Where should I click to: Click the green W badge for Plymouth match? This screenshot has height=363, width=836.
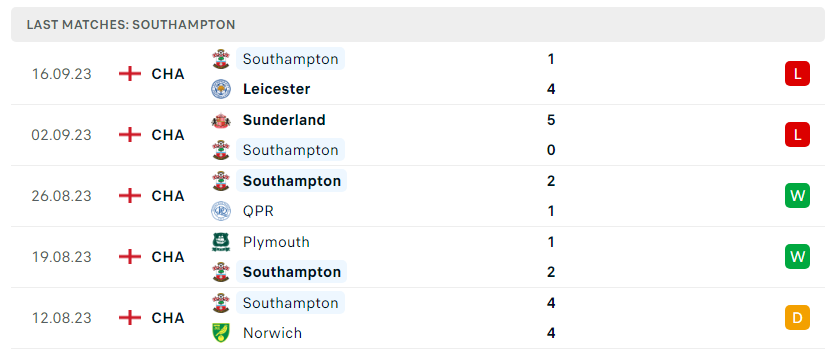[797, 257]
